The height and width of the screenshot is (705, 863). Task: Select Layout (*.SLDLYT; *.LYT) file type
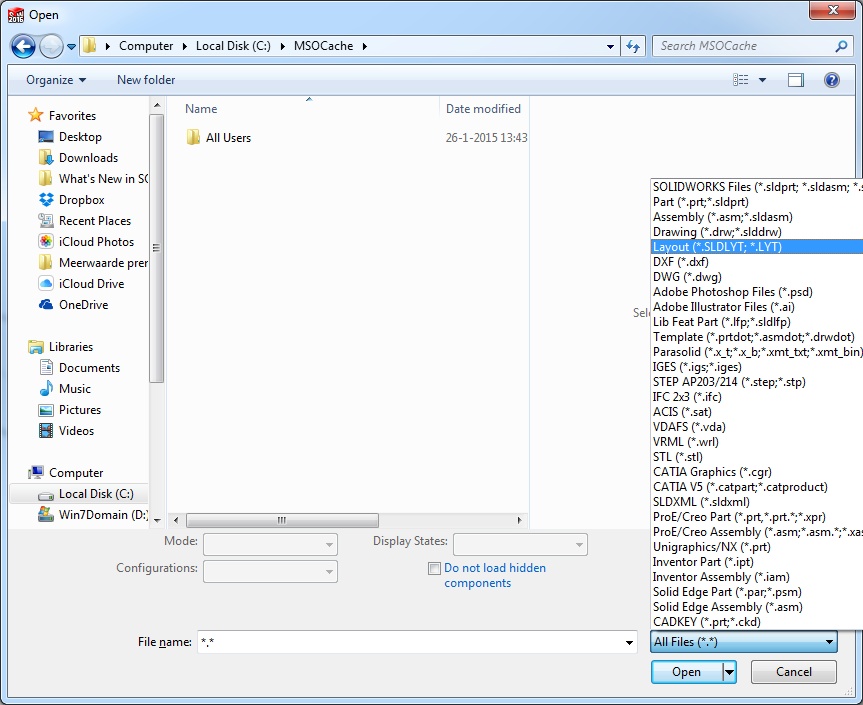[757, 247]
